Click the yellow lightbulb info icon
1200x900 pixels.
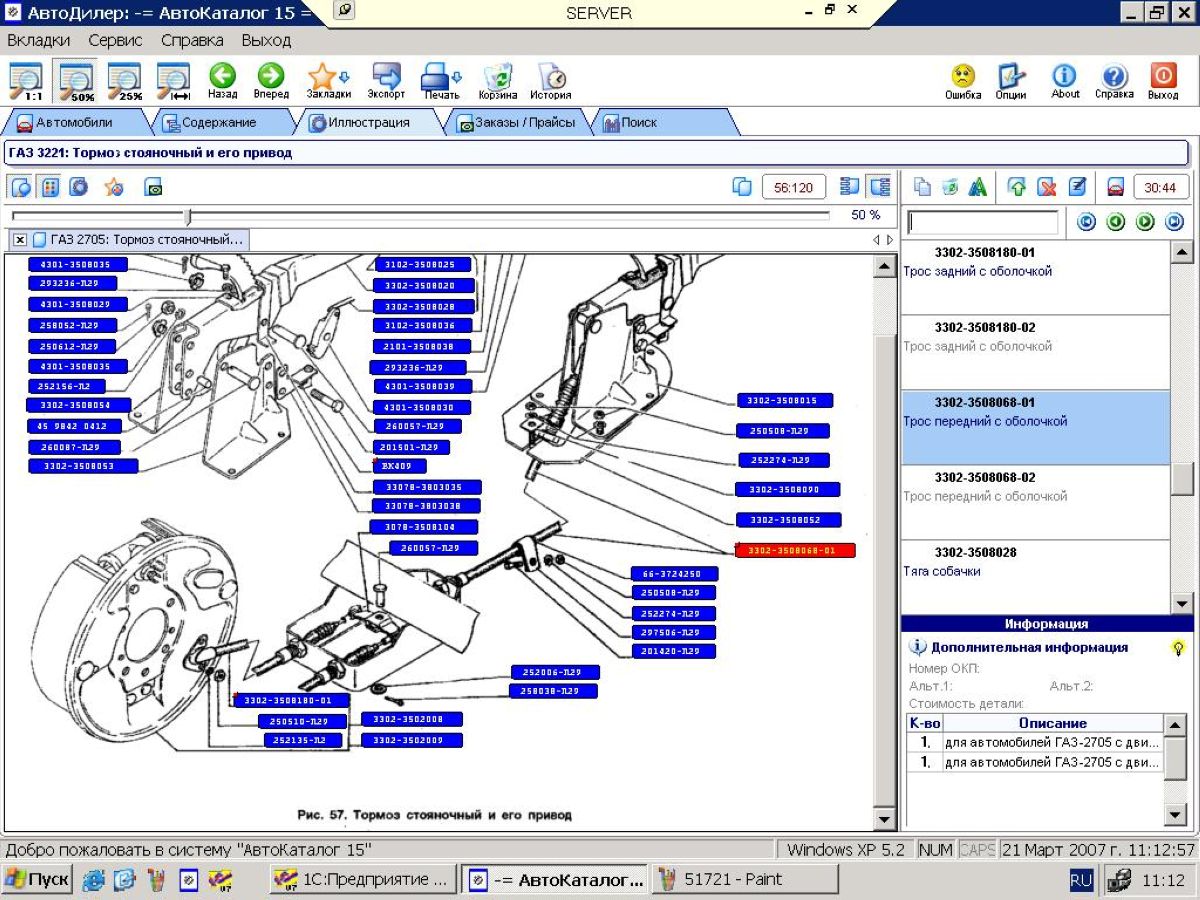(x=1179, y=648)
